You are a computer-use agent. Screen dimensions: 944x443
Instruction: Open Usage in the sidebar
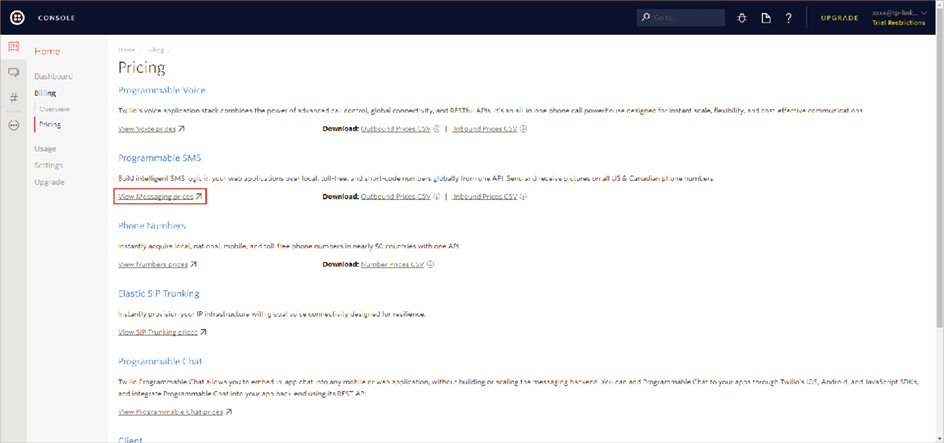point(45,149)
